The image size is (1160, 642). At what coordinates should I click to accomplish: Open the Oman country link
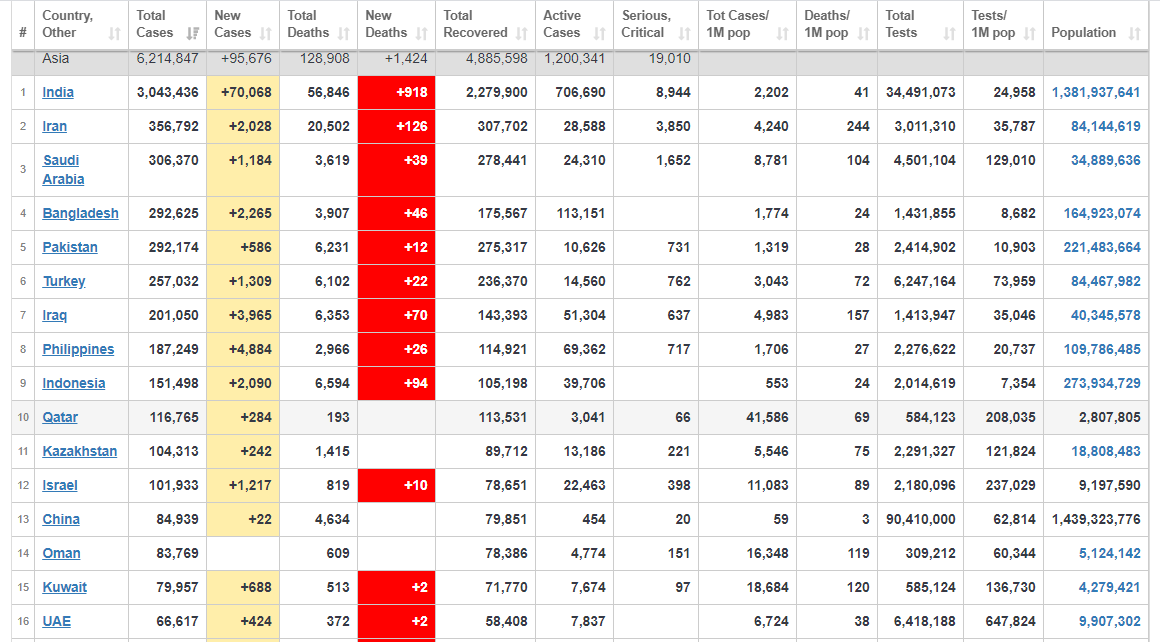click(61, 554)
